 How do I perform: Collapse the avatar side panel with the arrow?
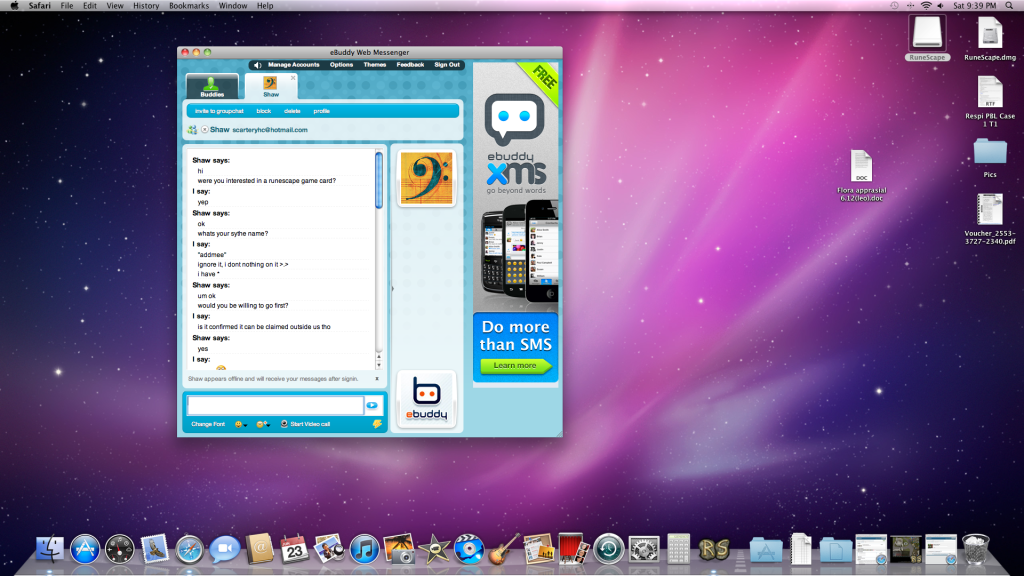click(392, 287)
